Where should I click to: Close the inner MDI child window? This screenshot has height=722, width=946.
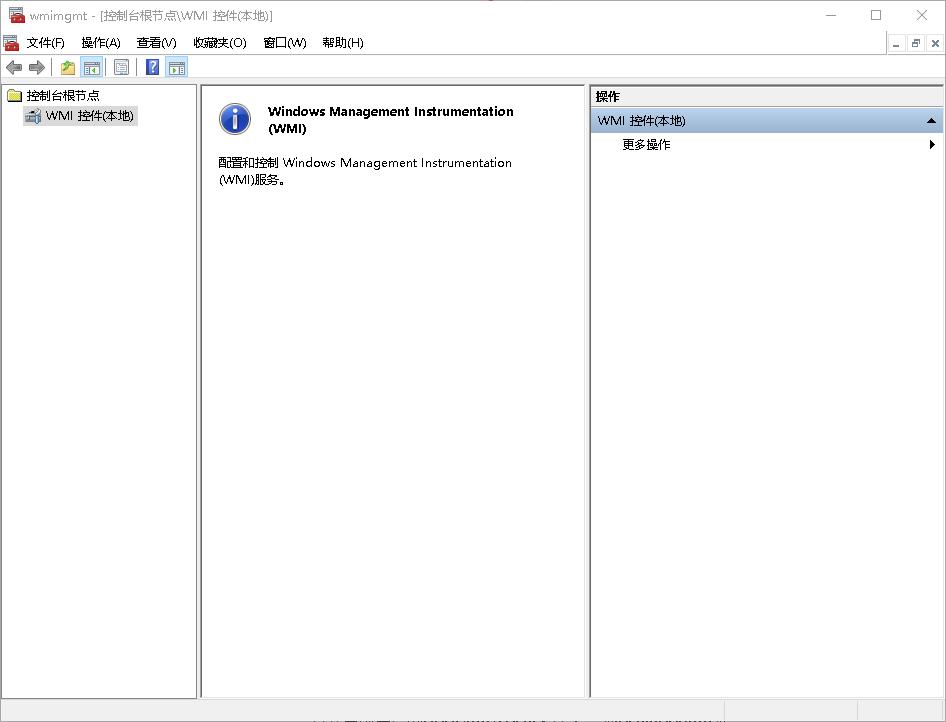(x=935, y=43)
